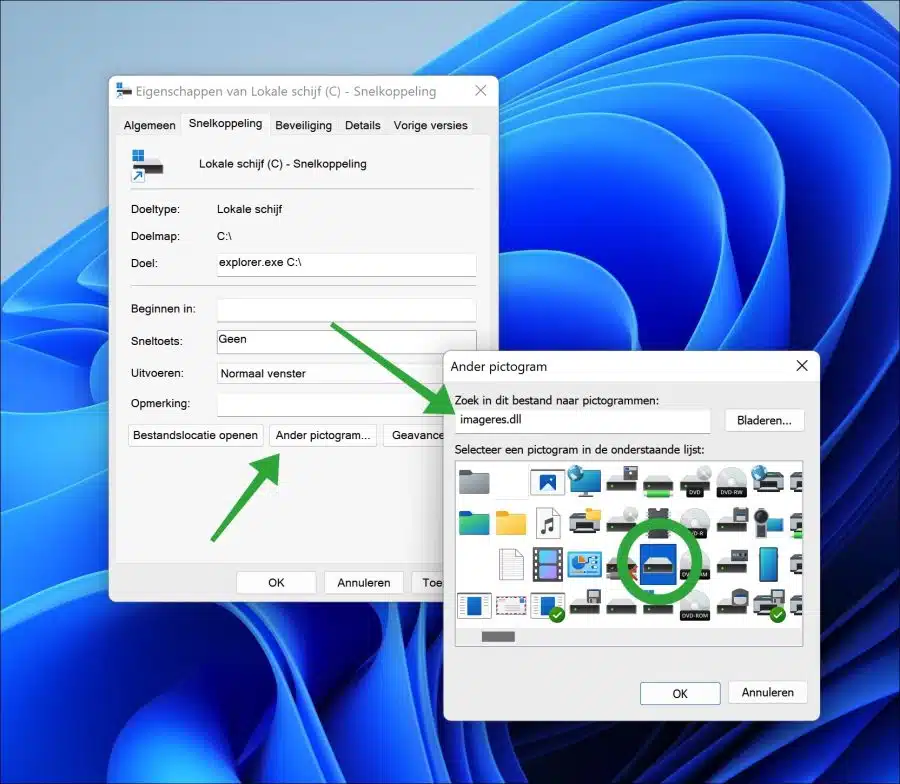Click the Bestandslocatie openen button
The width and height of the screenshot is (900, 784).
pos(196,435)
